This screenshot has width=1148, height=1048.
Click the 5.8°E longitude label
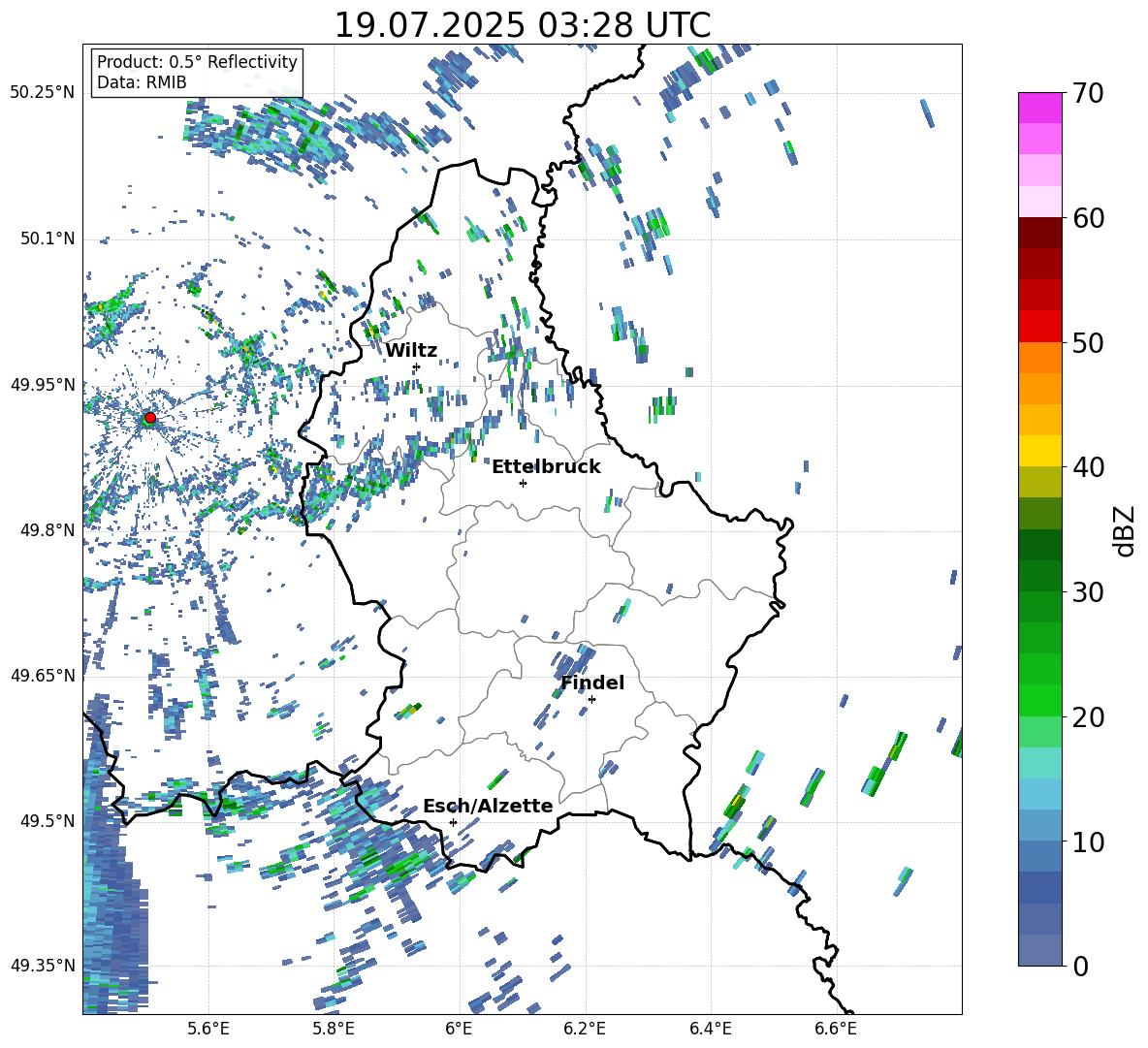pyautogui.click(x=334, y=1029)
